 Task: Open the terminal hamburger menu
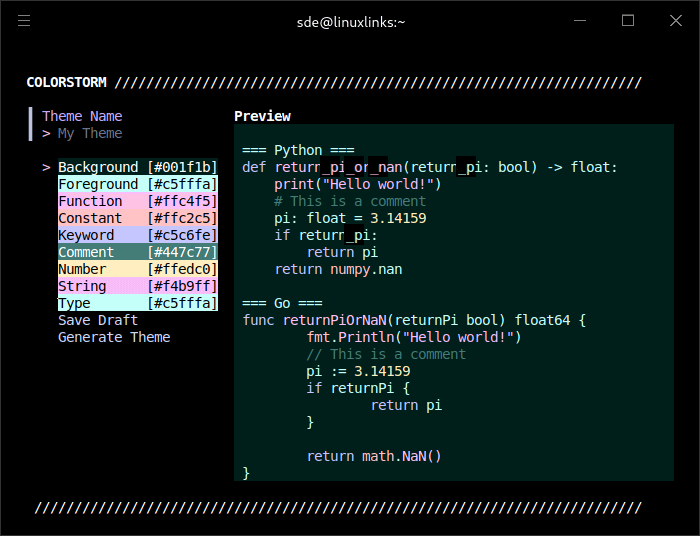tap(24, 21)
